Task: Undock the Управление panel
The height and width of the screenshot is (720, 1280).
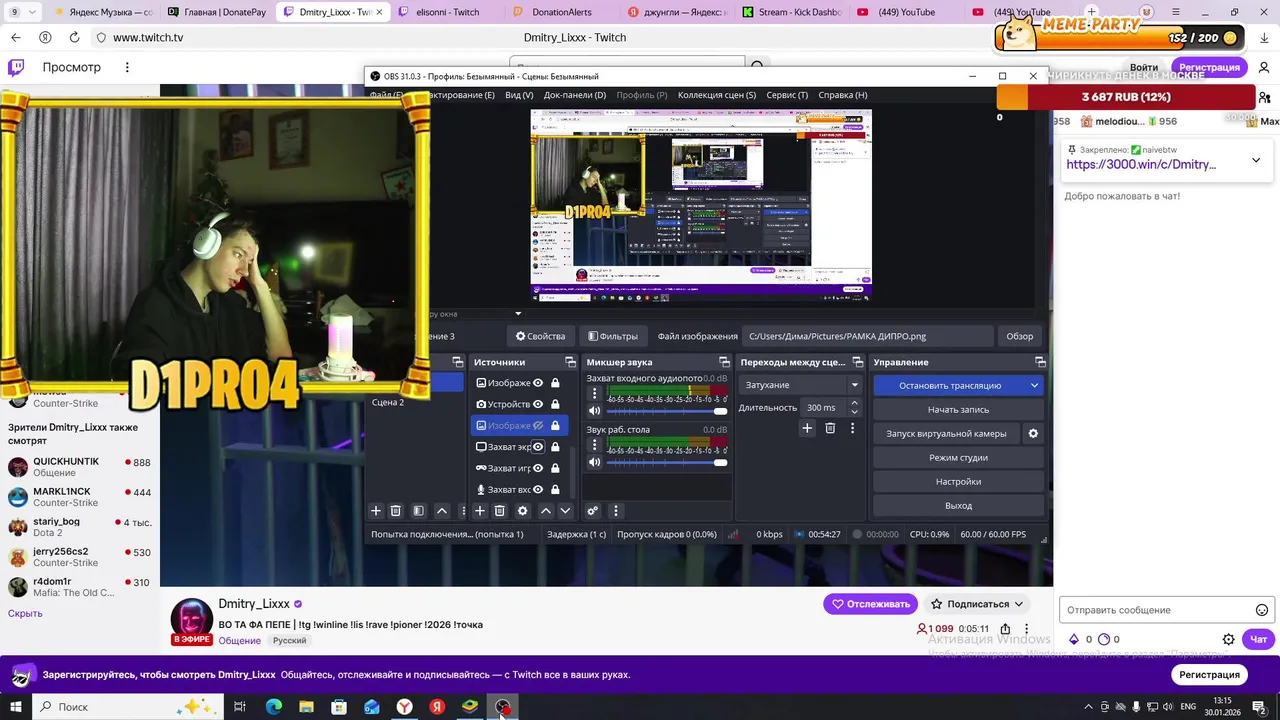Action: [1040, 362]
